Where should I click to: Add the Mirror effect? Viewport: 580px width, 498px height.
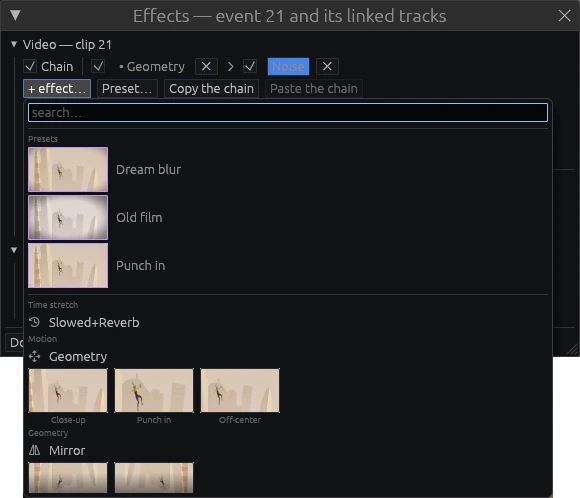pos(67,451)
